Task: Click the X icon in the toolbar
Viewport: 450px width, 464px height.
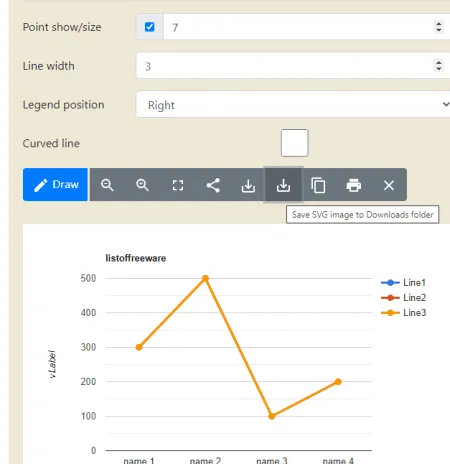Action: 389,185
